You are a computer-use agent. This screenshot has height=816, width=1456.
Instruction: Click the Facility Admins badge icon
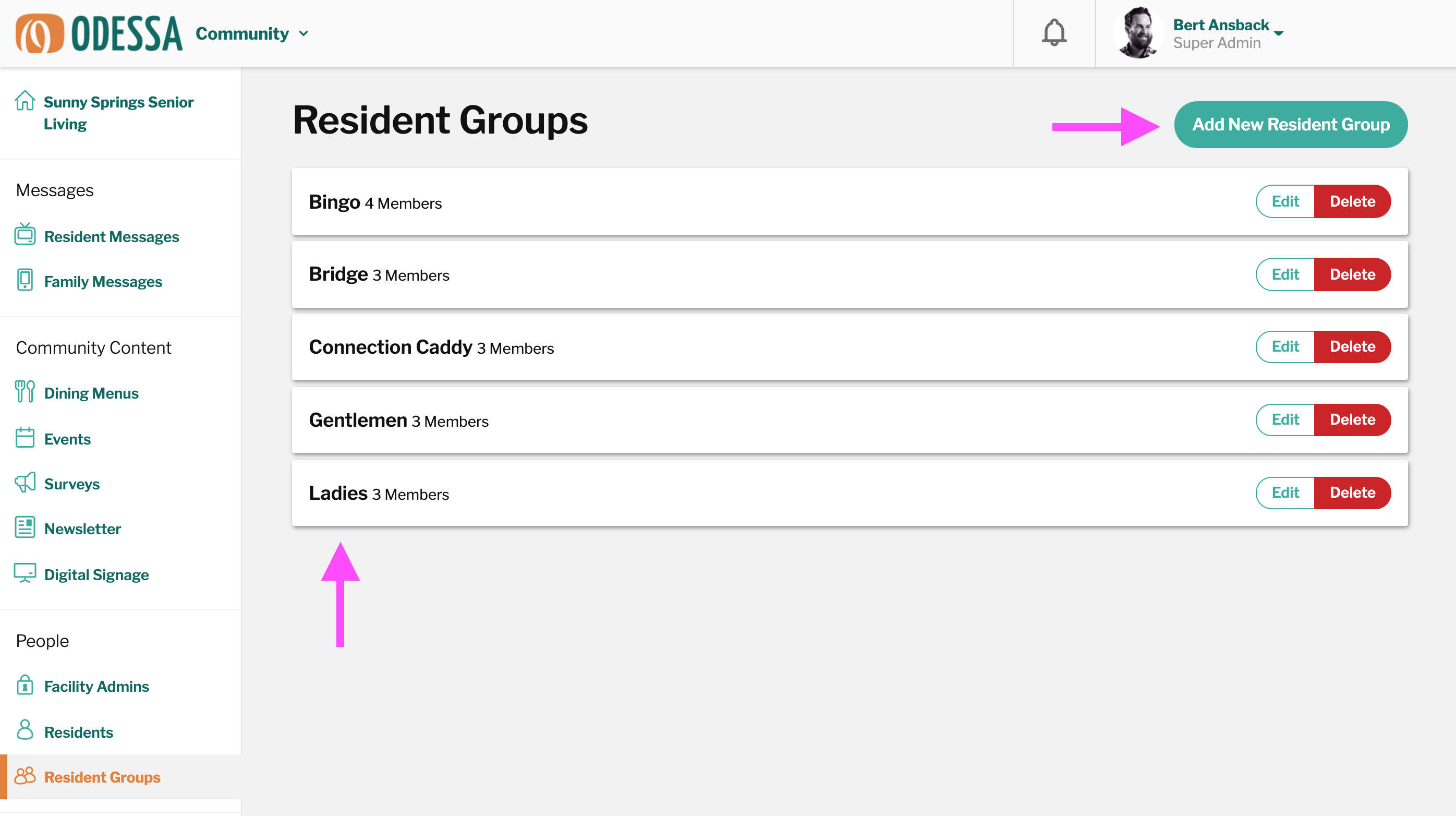point(25,685)
